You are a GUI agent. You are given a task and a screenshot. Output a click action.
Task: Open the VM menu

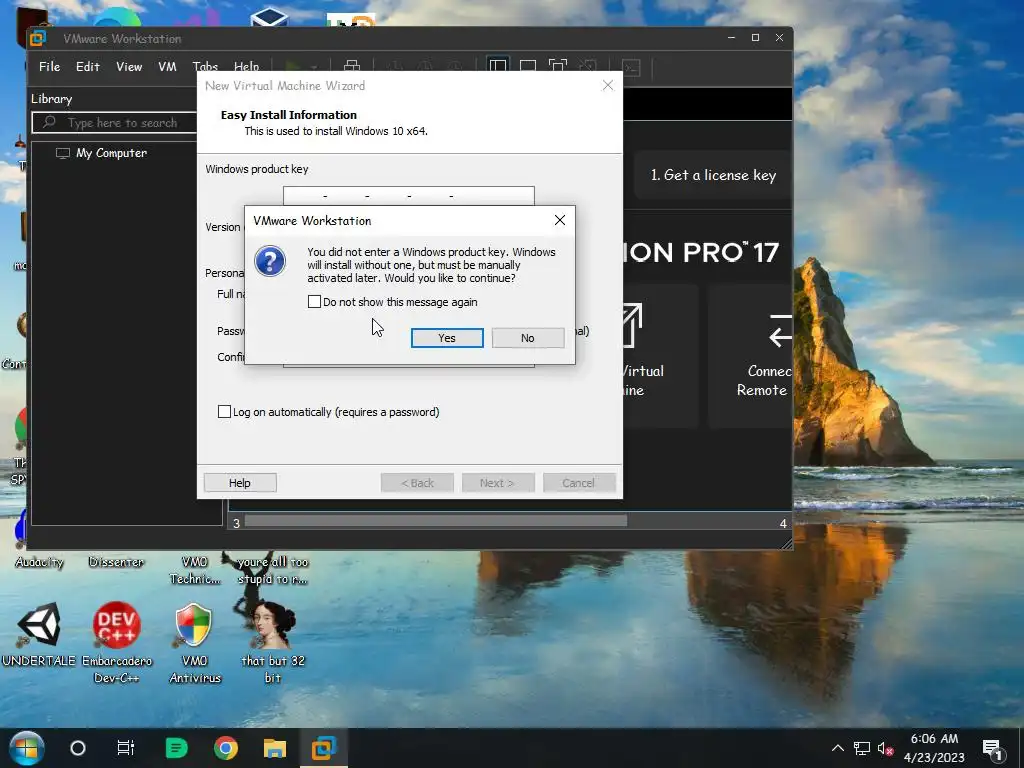(167, 67)
